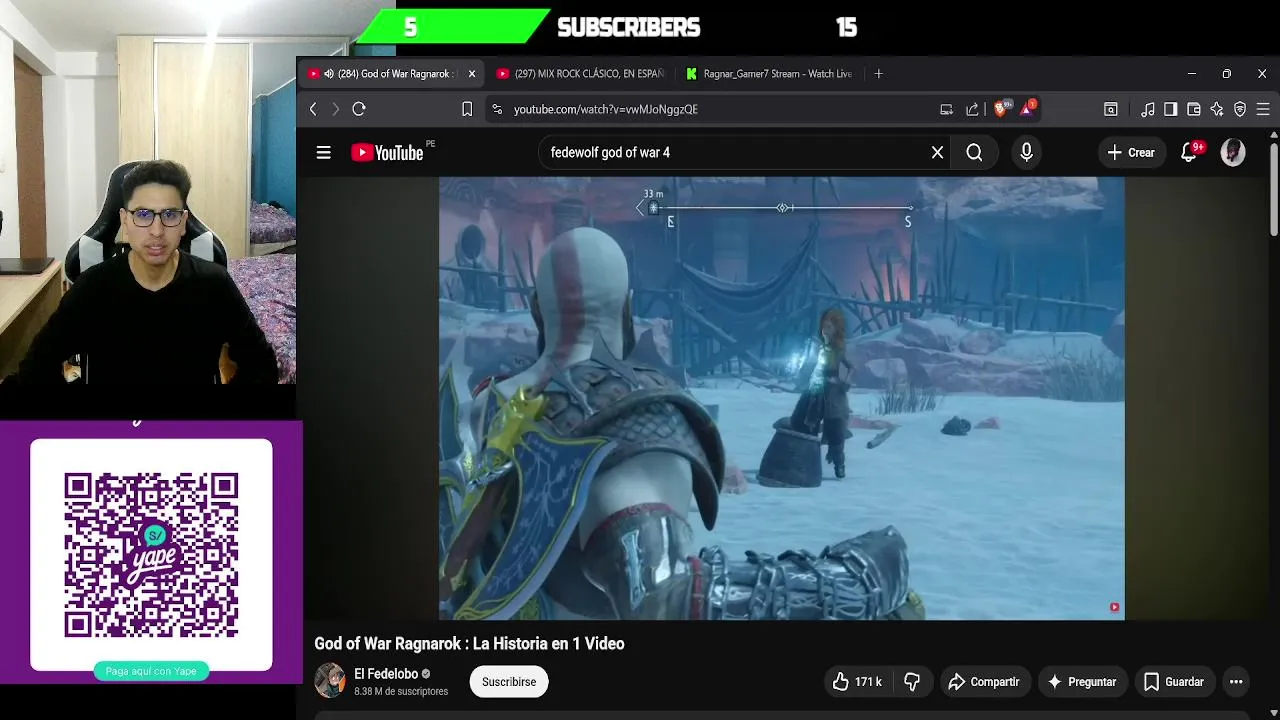
Task: Click the video player to pause
Action: click(x=782, y=398)
